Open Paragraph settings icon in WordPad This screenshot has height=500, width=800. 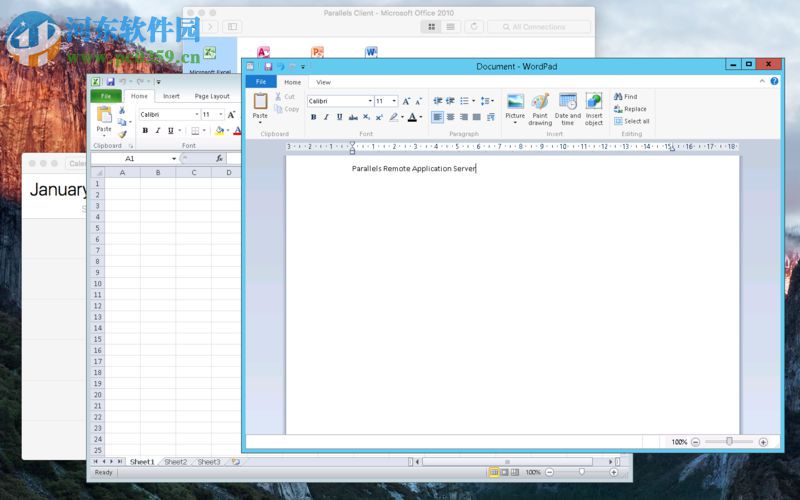pos(491,117)
